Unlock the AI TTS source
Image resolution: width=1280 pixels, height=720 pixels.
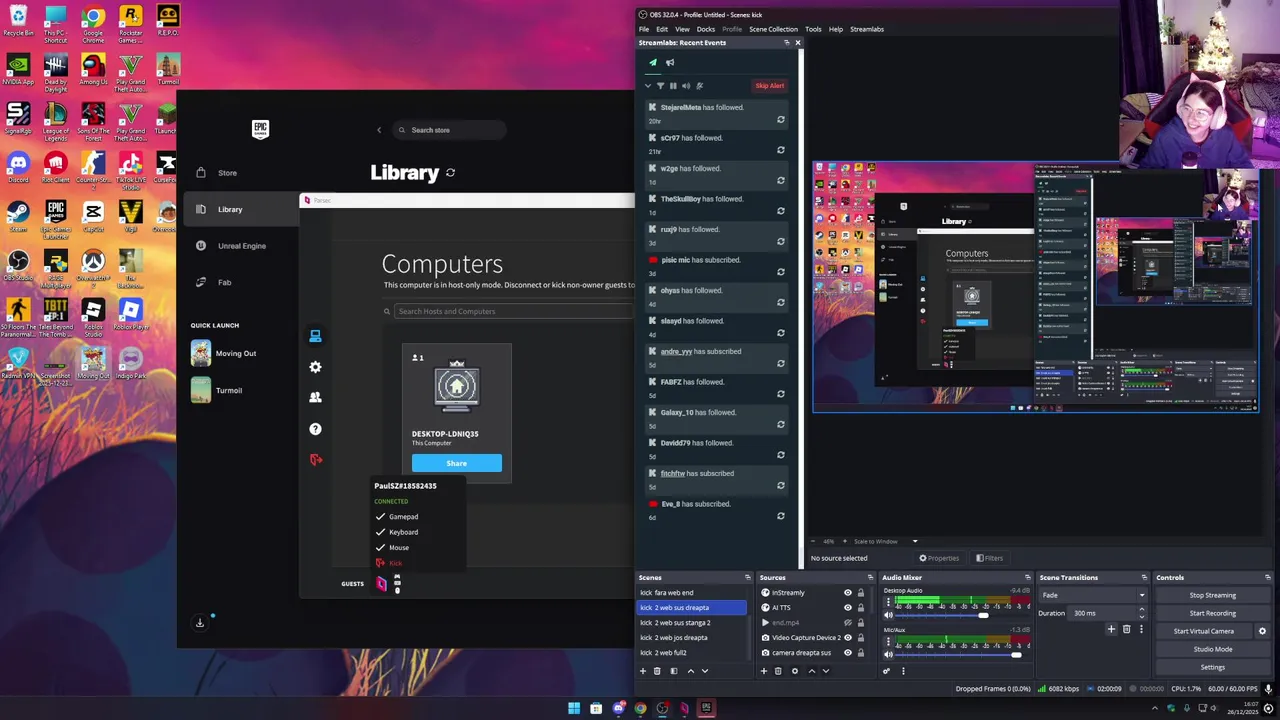pos(860,608)
